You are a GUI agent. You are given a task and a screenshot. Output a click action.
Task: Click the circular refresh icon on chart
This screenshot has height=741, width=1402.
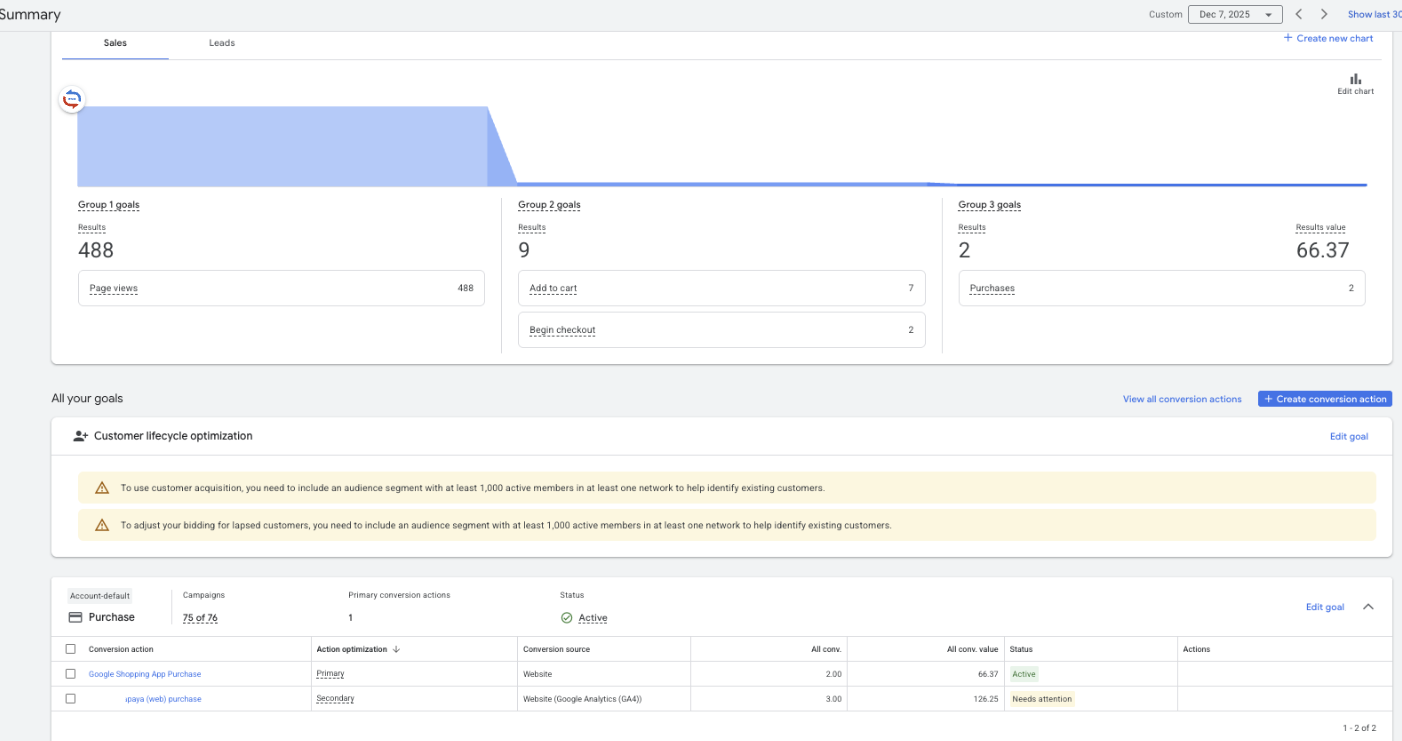point(72,99)
